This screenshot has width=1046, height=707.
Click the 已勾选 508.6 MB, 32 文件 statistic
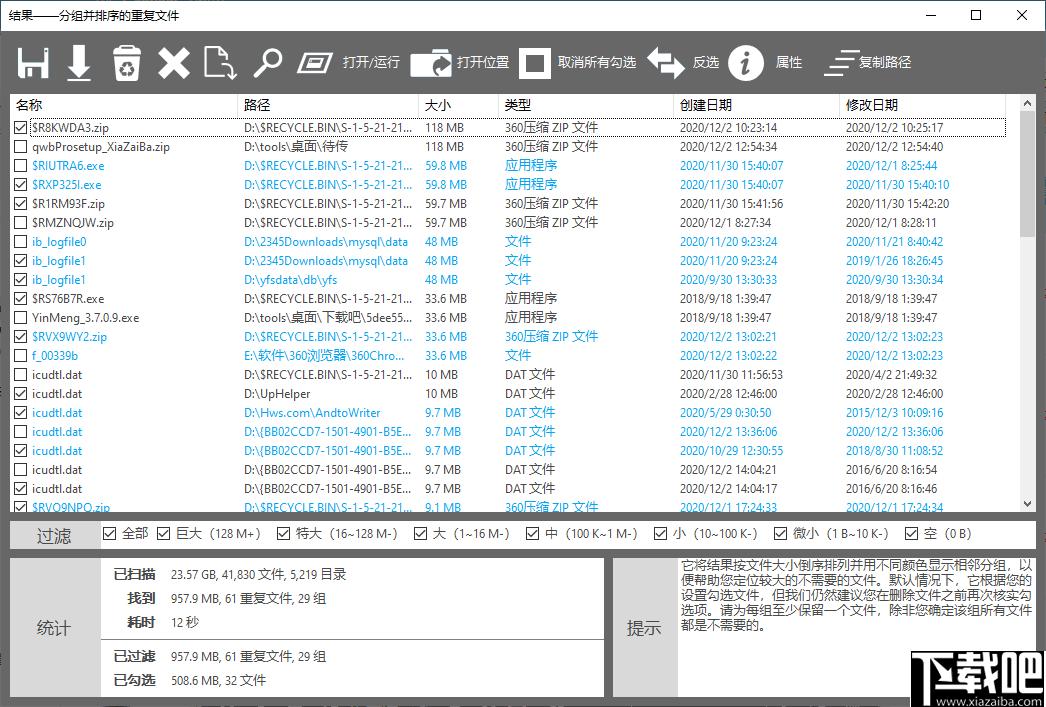(190, 680)
